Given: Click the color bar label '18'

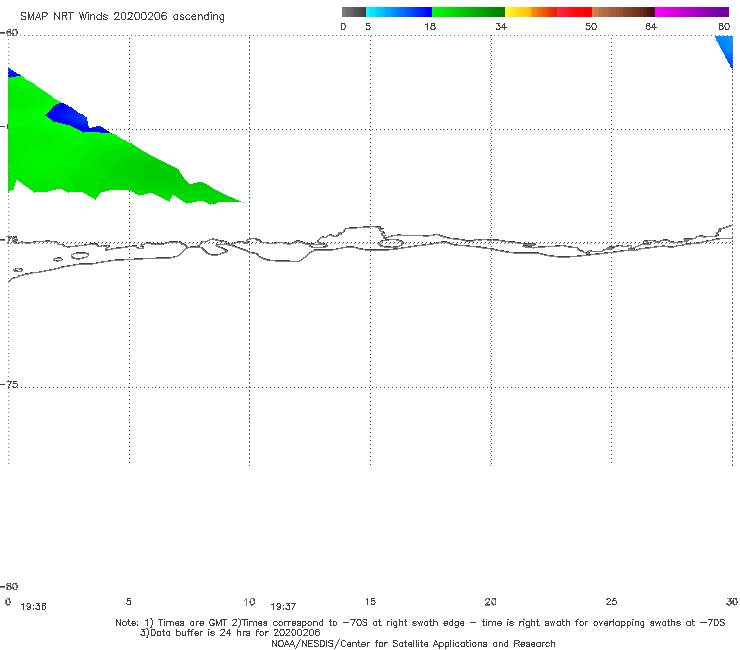Looking at the screenshot, I should (430, 26).
